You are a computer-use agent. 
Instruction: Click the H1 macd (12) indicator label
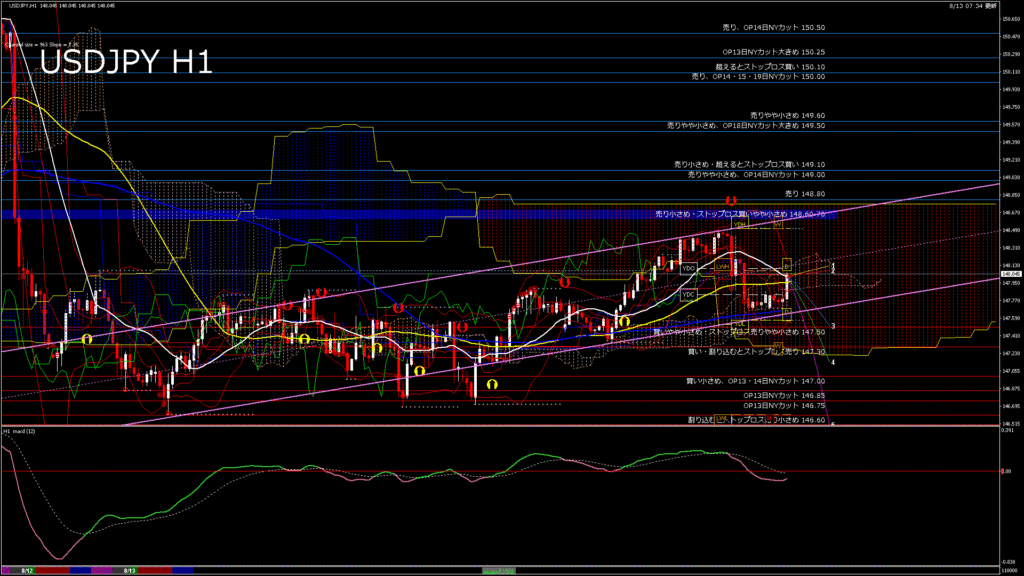(x=20, y=431)
